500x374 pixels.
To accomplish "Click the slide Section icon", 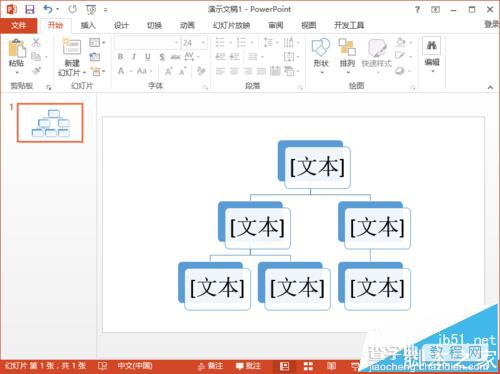I will (96, 71).
